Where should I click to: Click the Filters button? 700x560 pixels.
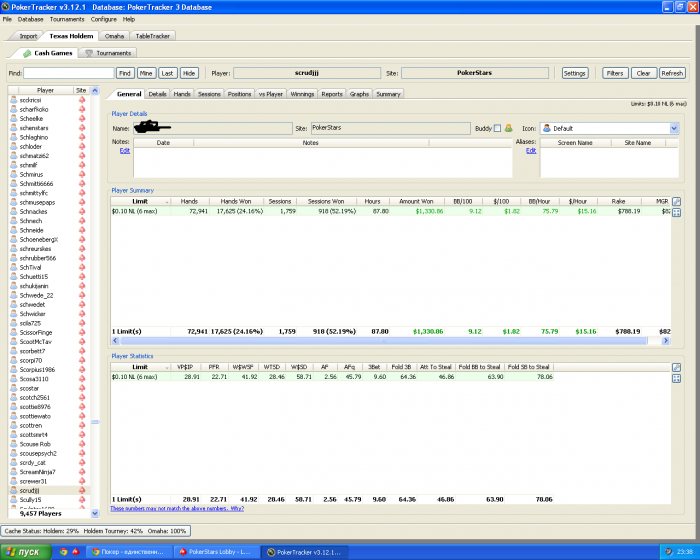615,73
